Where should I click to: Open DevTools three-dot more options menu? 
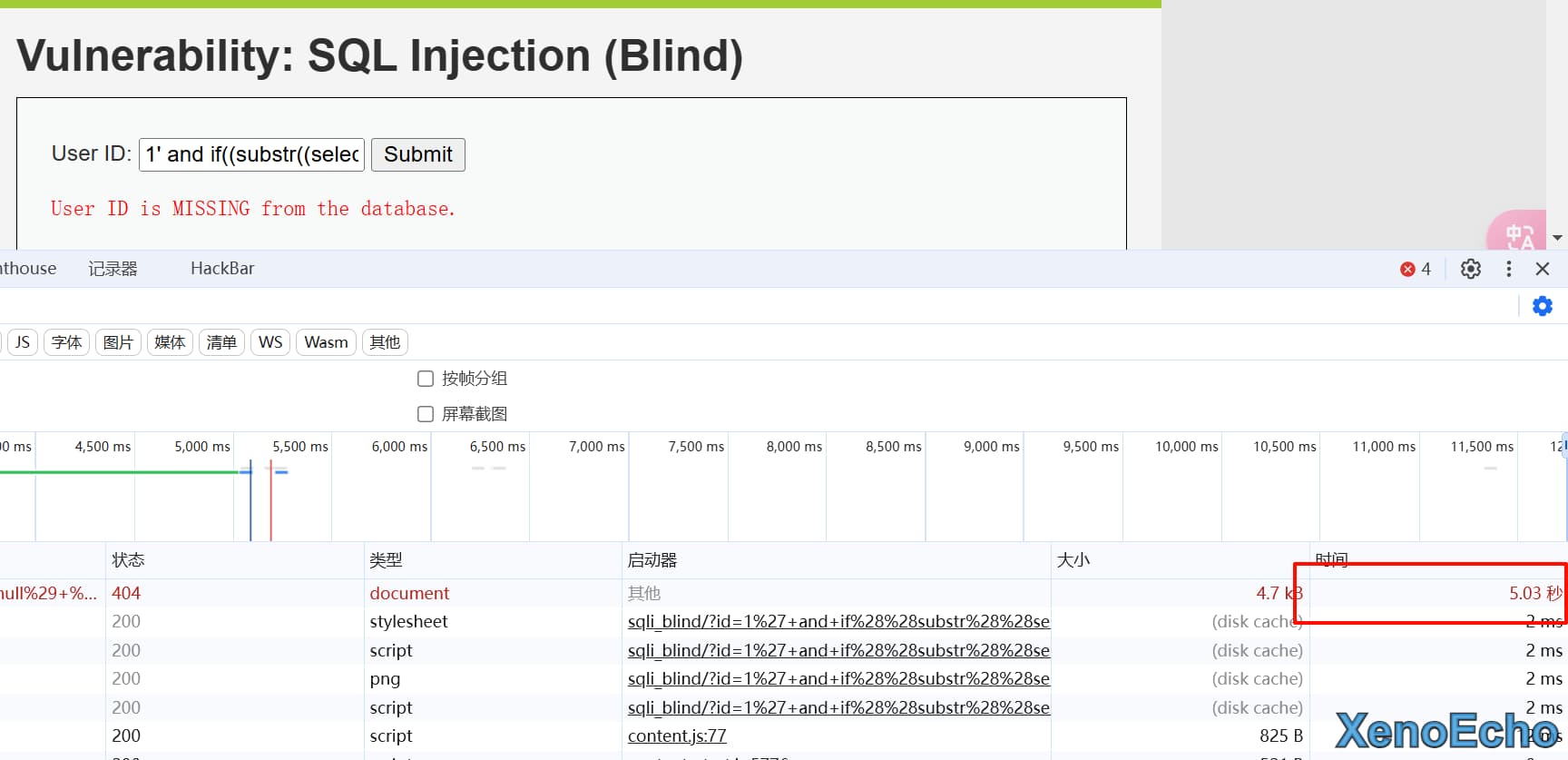1508,269
